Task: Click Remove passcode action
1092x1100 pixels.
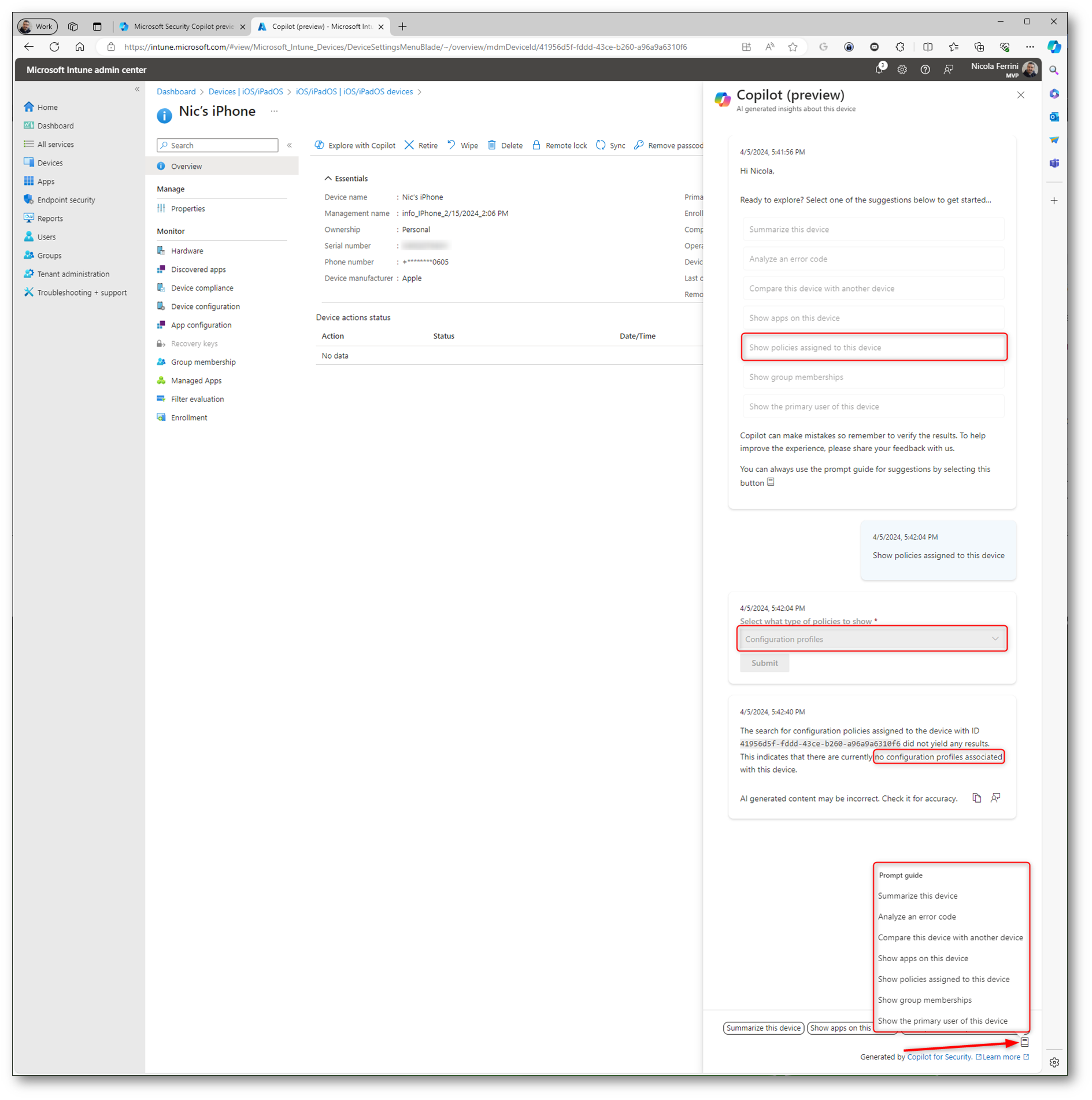Action: pos(668,145)
